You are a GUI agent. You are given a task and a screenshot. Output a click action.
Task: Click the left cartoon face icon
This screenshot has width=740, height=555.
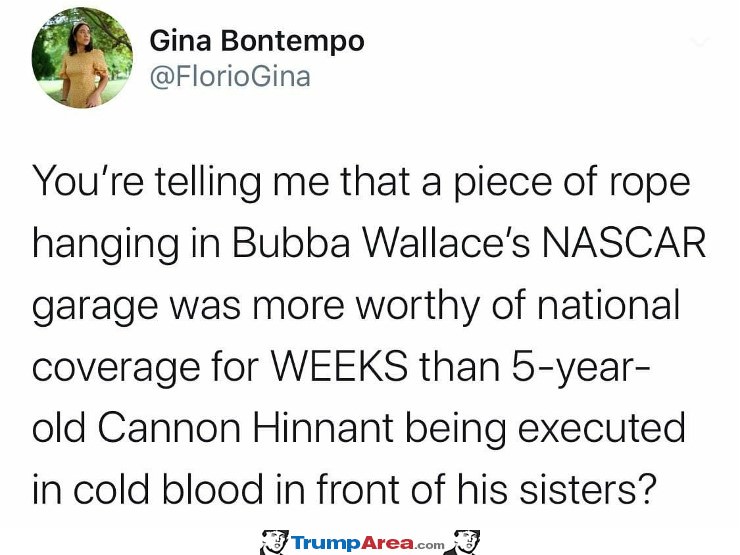pos(274,542)
